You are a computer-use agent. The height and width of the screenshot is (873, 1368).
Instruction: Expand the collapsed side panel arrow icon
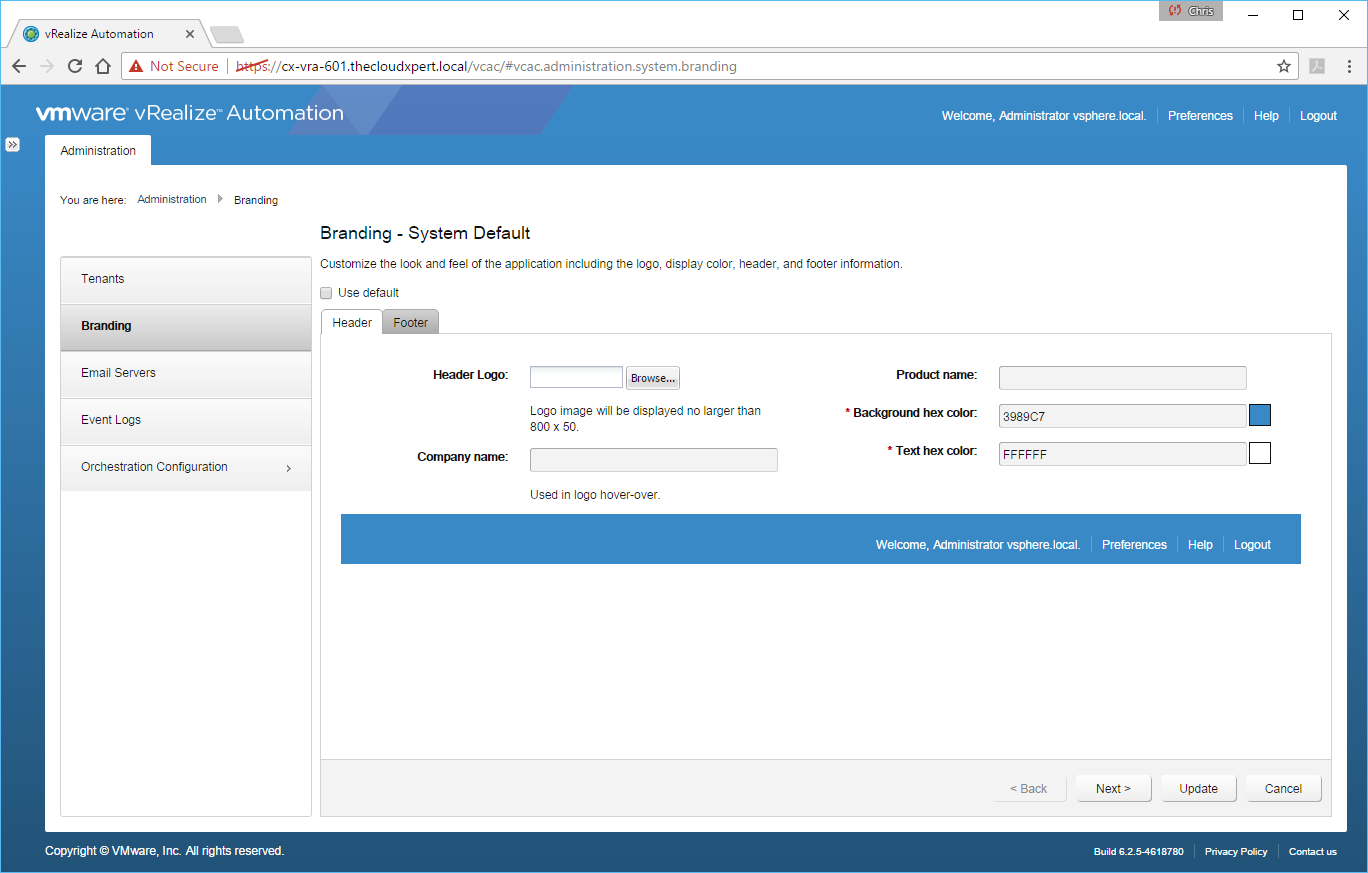(x=13, y=145)
